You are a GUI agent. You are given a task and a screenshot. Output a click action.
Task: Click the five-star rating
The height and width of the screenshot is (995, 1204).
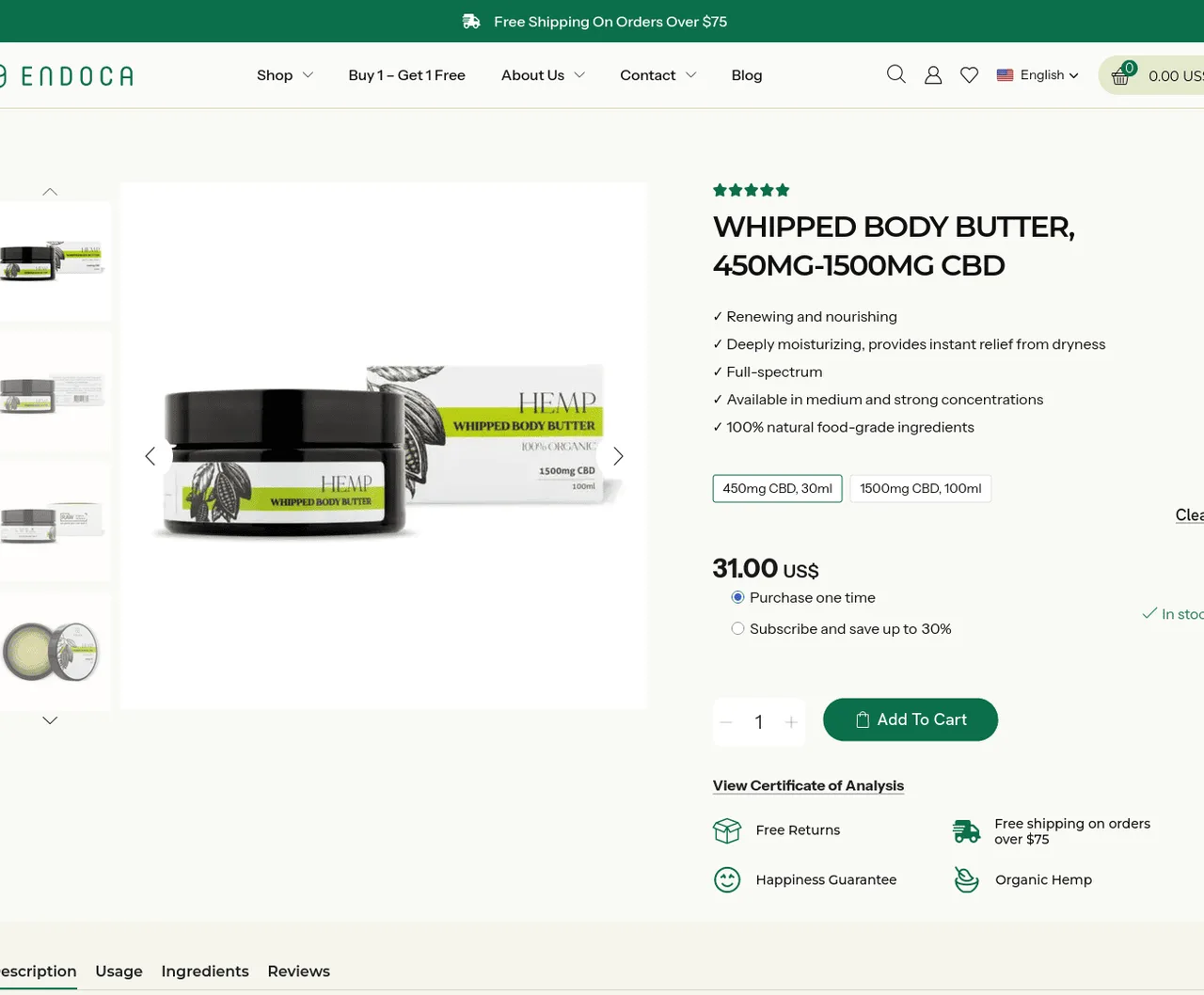(751, 190)
